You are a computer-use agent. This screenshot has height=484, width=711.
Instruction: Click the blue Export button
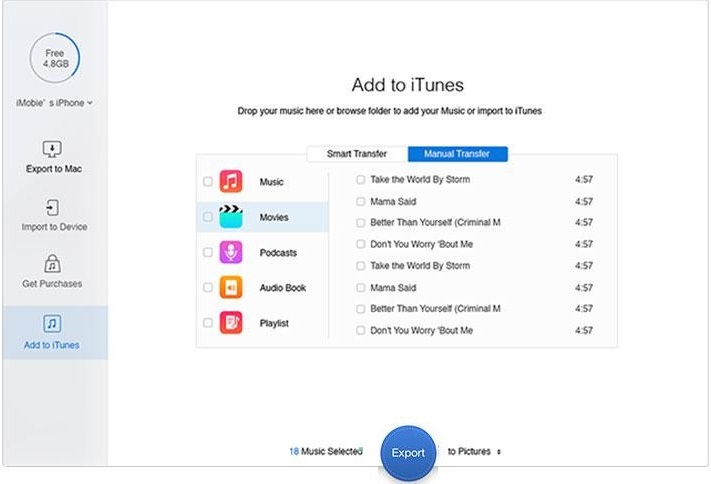(408, 453)
